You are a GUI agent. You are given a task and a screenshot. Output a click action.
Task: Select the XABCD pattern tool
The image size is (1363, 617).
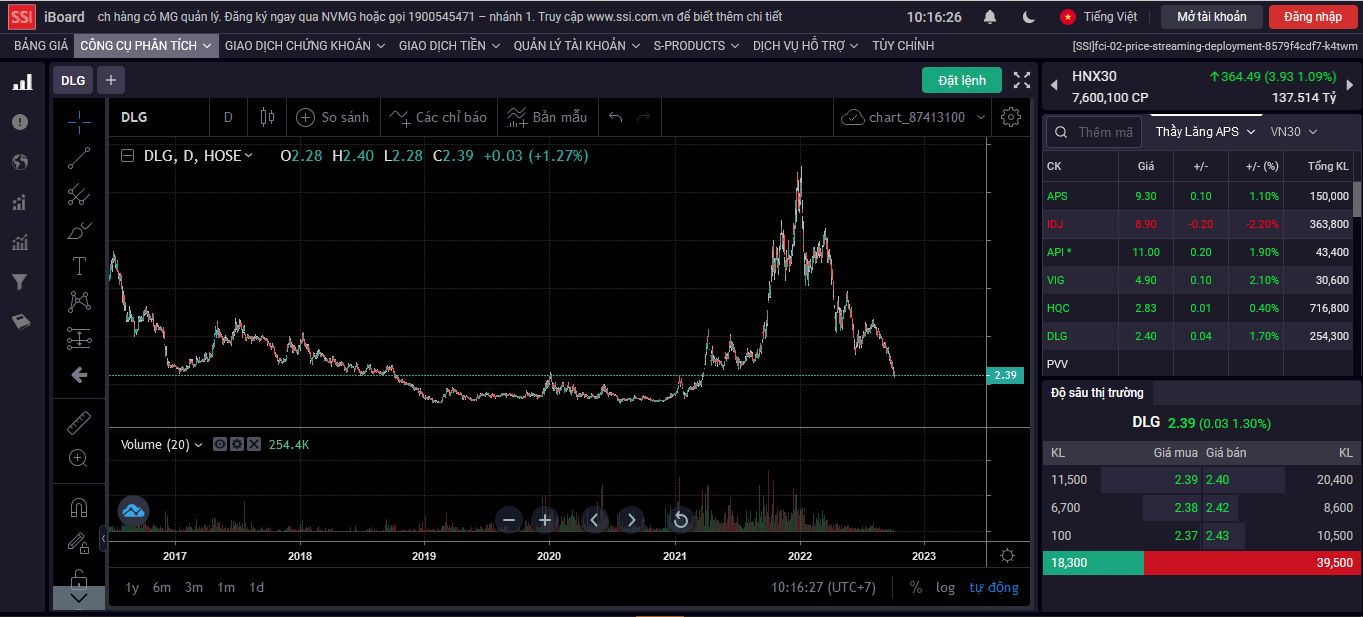click(79, 302)
